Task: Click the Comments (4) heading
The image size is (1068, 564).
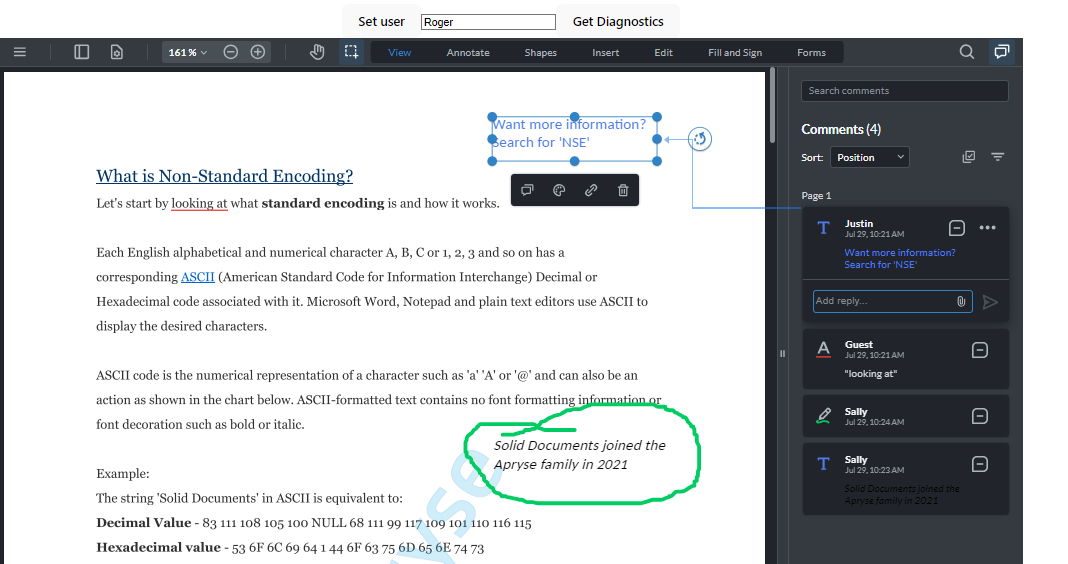Action: pyautogui.click(x=841, y=129)
